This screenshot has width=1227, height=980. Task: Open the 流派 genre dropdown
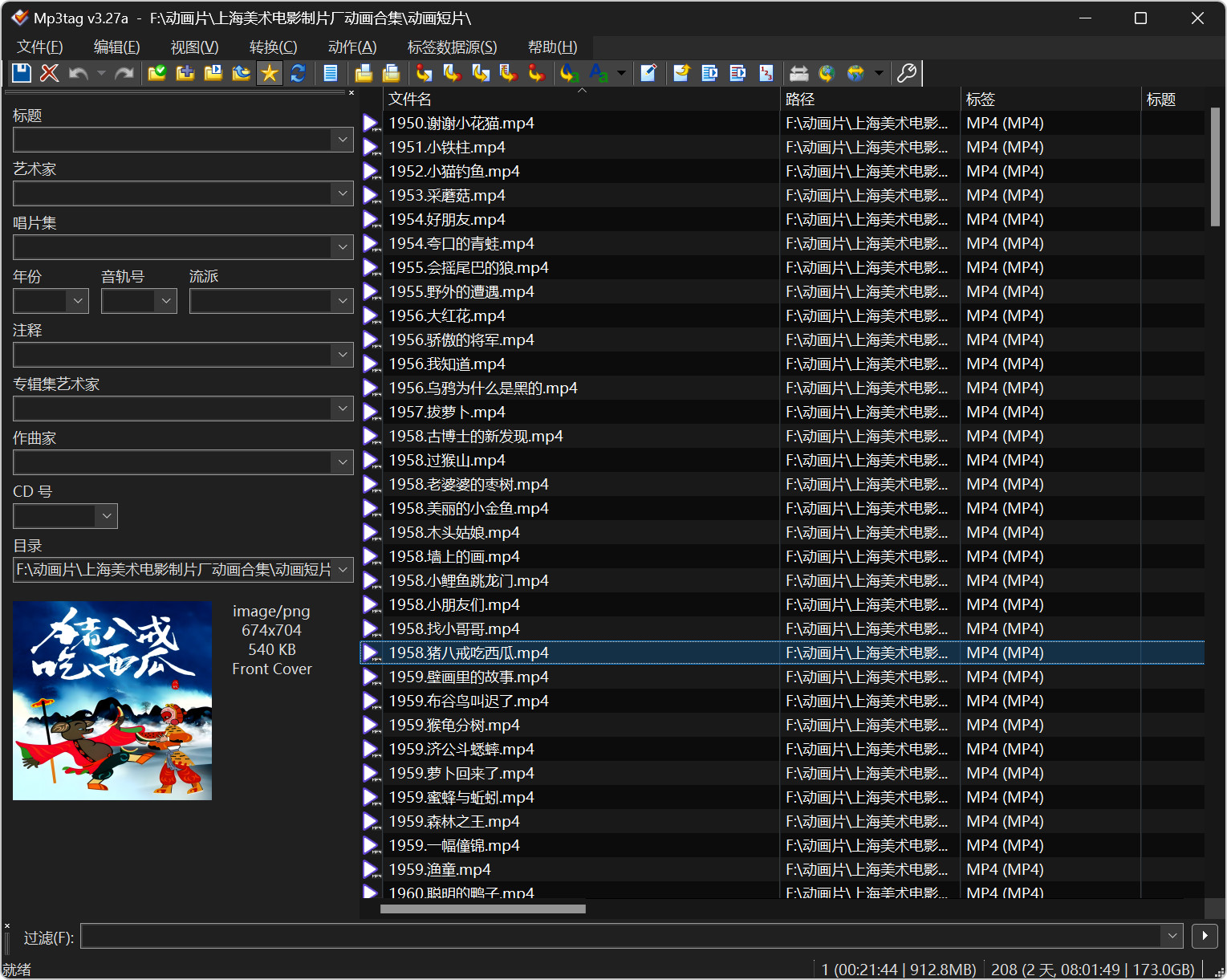pyautogui.click(x=343, y=301)
